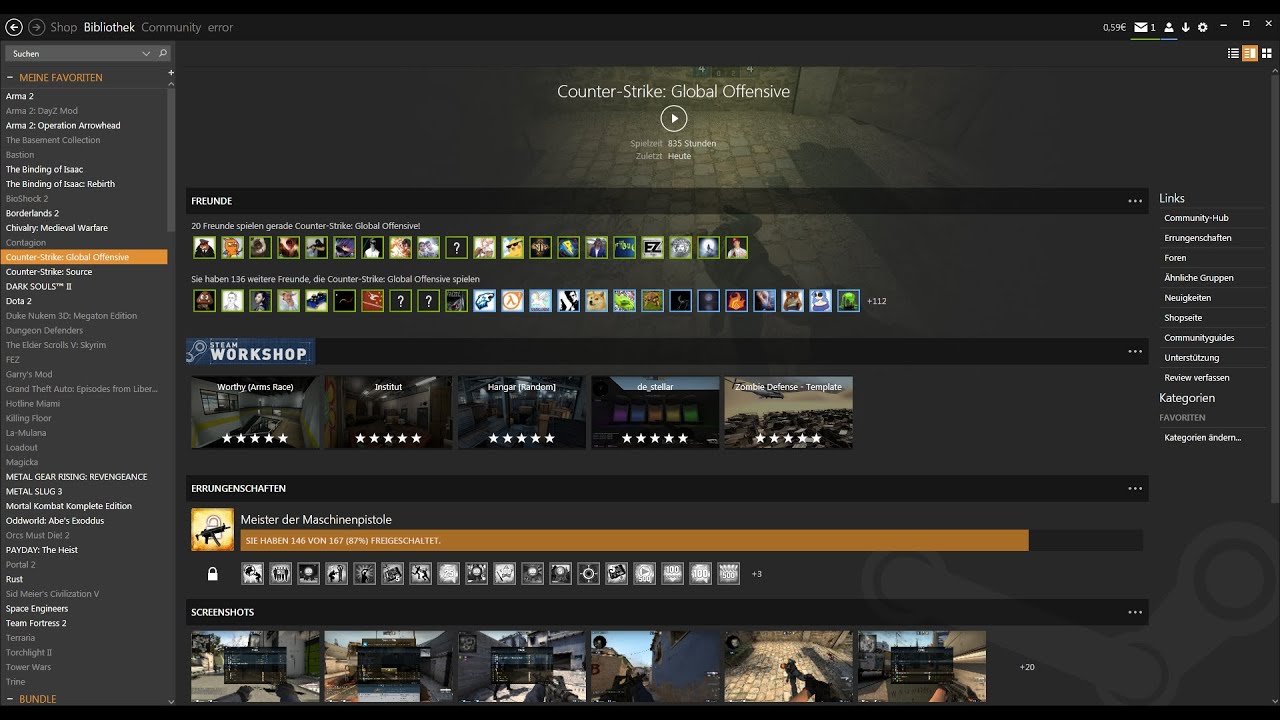Image resolution: width=1280 pixels, height=720 pixels.
Task: Show the +112 more friends
Action: (876, 301)
